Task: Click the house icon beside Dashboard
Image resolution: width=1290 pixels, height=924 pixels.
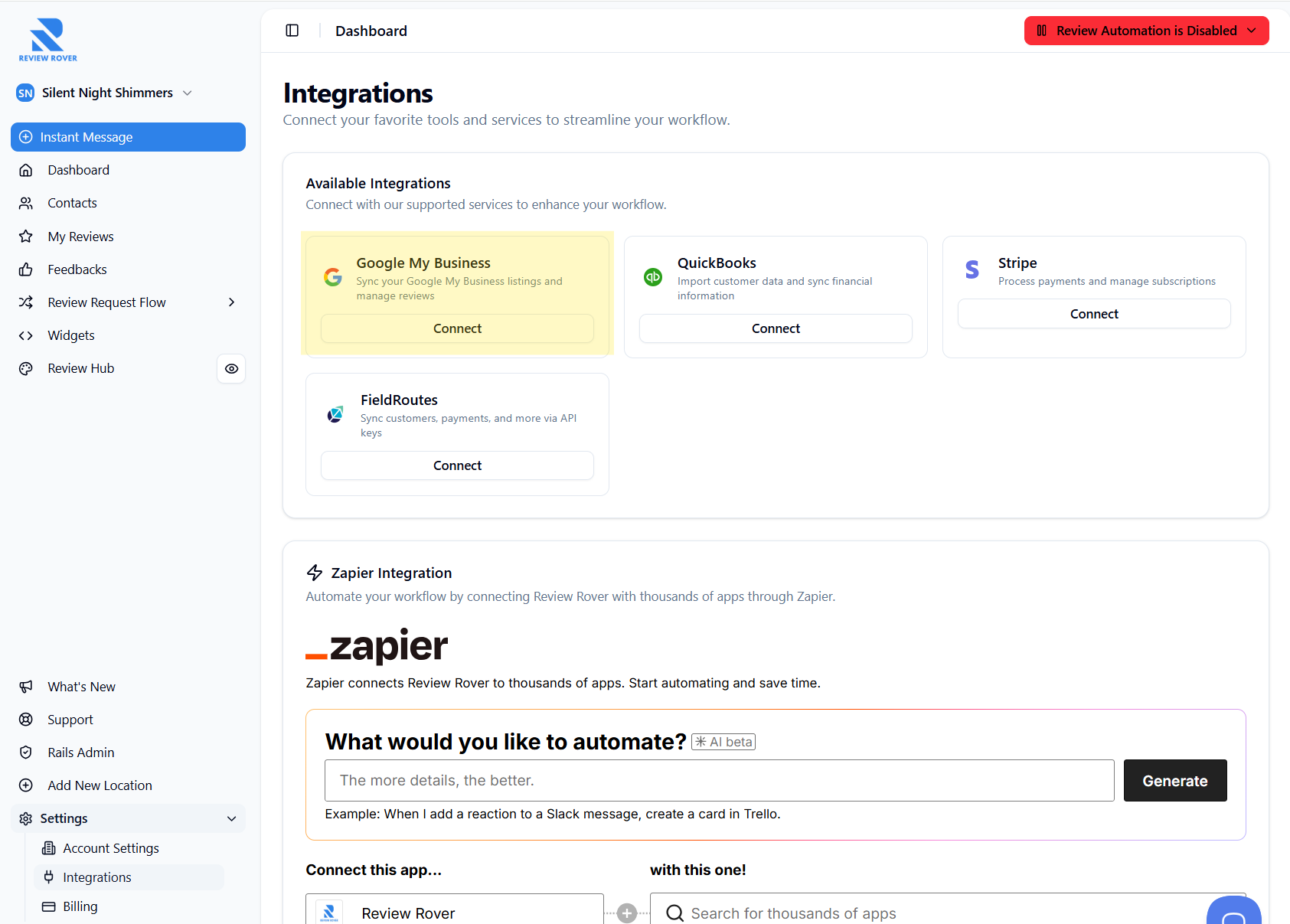Action: (26, 170)
